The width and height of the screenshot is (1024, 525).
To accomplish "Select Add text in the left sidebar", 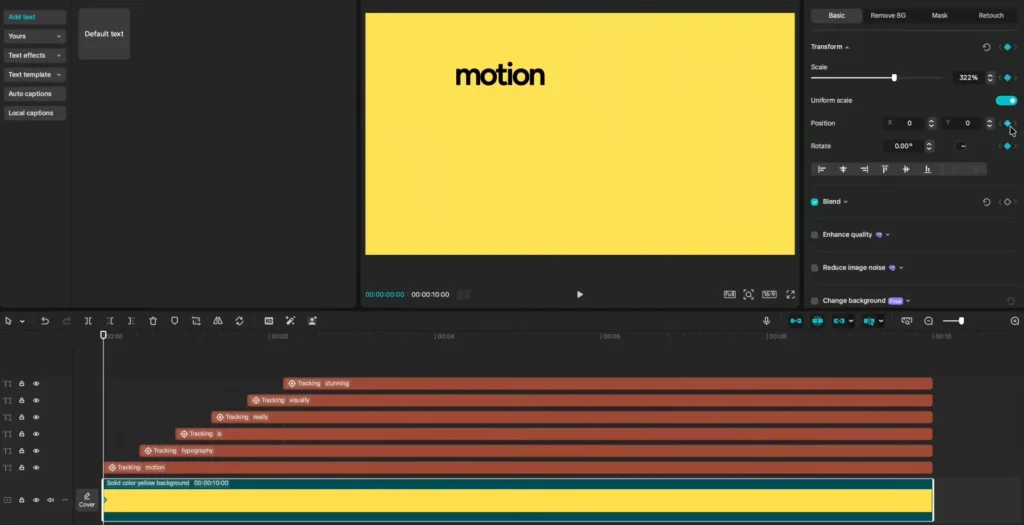I will (x=35, y=17).
